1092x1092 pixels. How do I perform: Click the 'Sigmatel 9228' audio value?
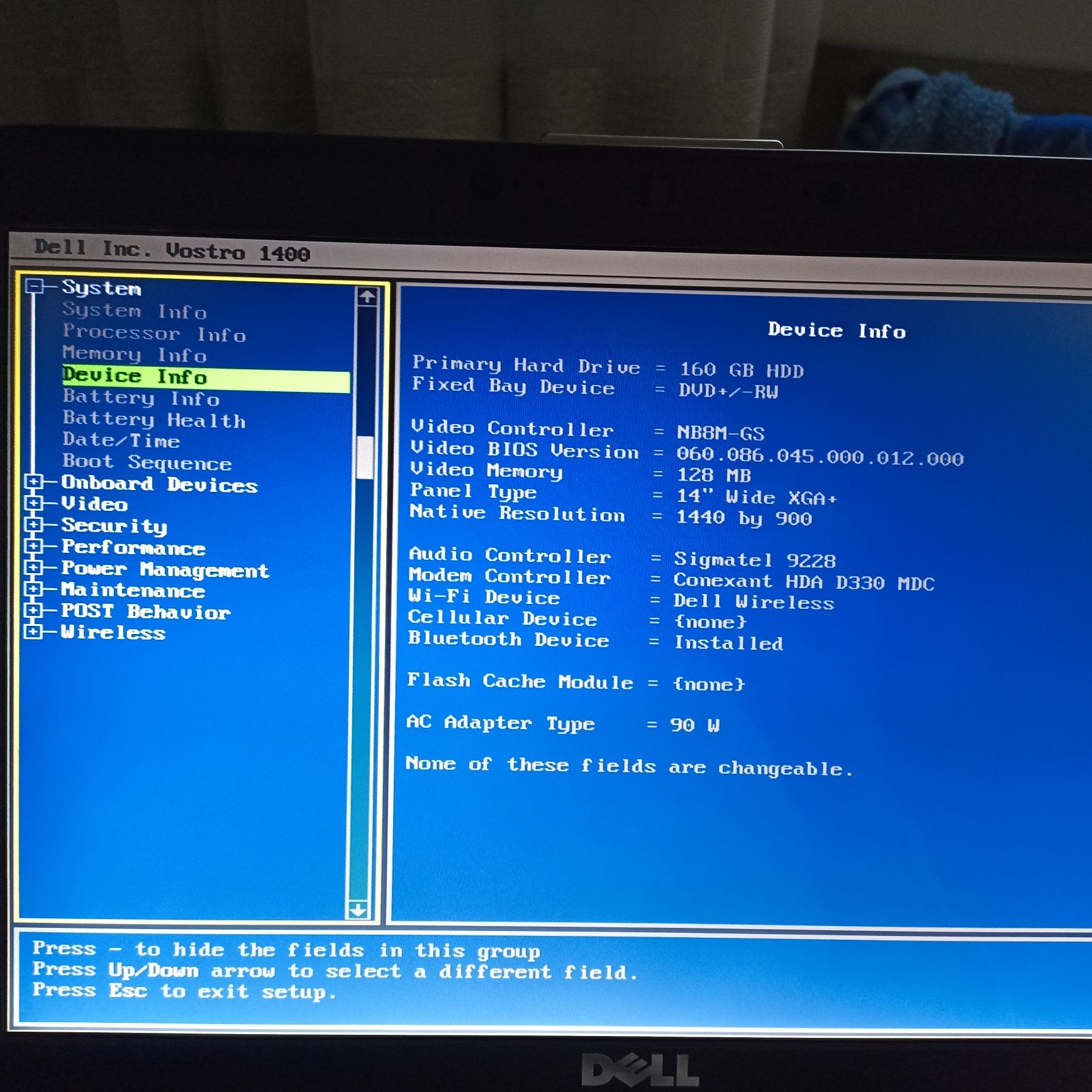[x=755, y=559]
